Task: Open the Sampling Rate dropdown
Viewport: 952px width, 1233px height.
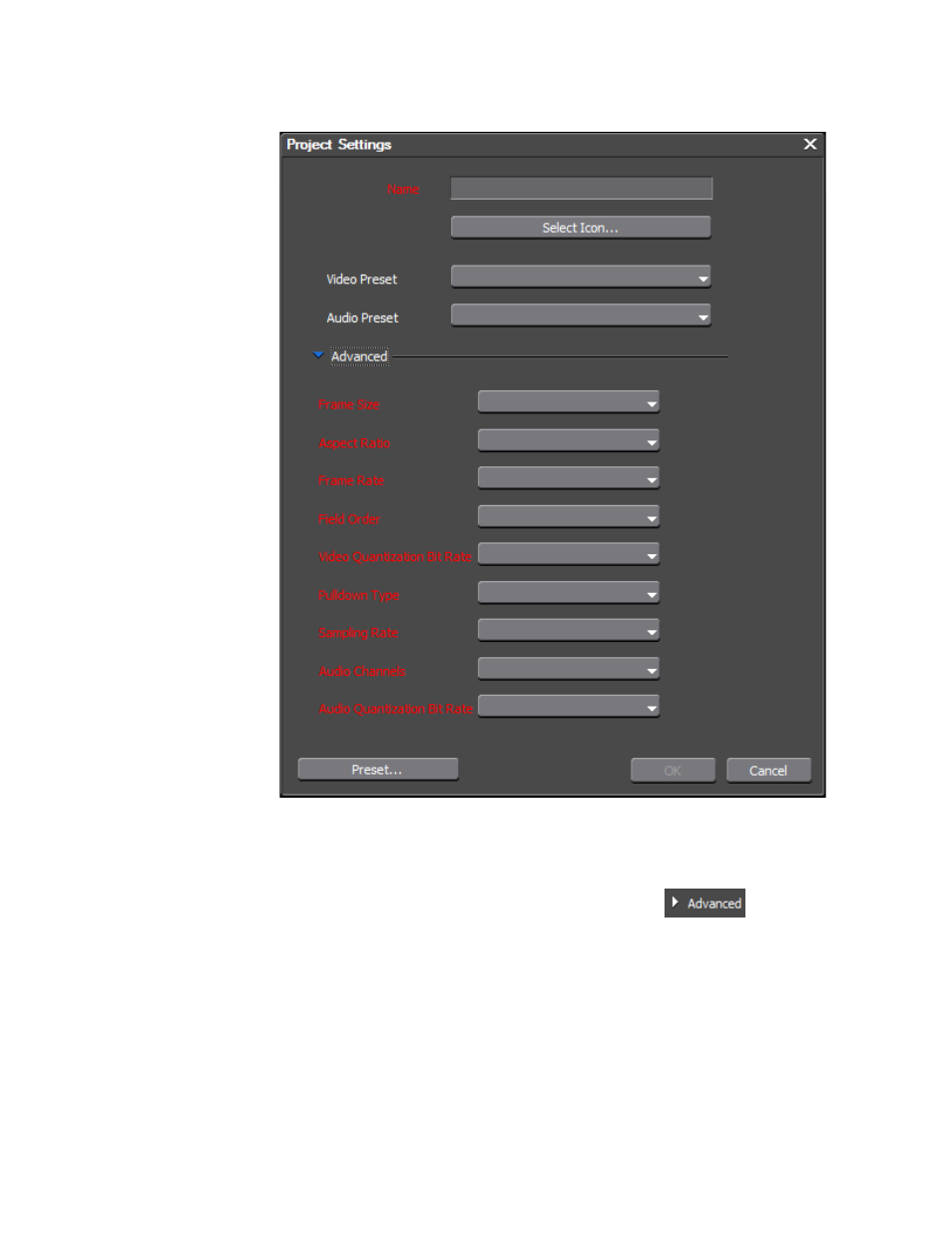Action: tap(569, 631)
